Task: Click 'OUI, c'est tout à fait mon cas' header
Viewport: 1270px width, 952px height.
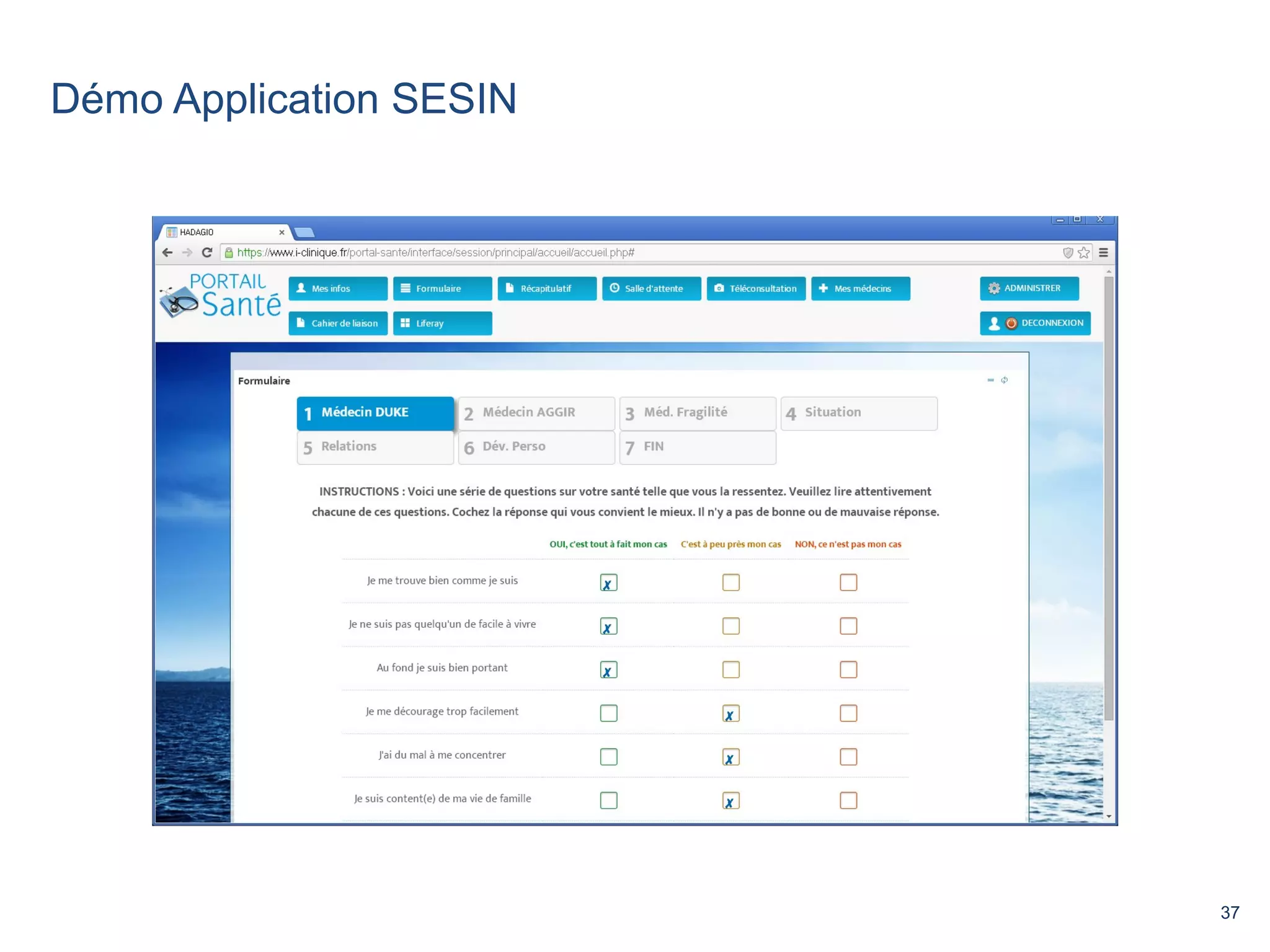Action: pyautogui.click(x=608, y=544)
